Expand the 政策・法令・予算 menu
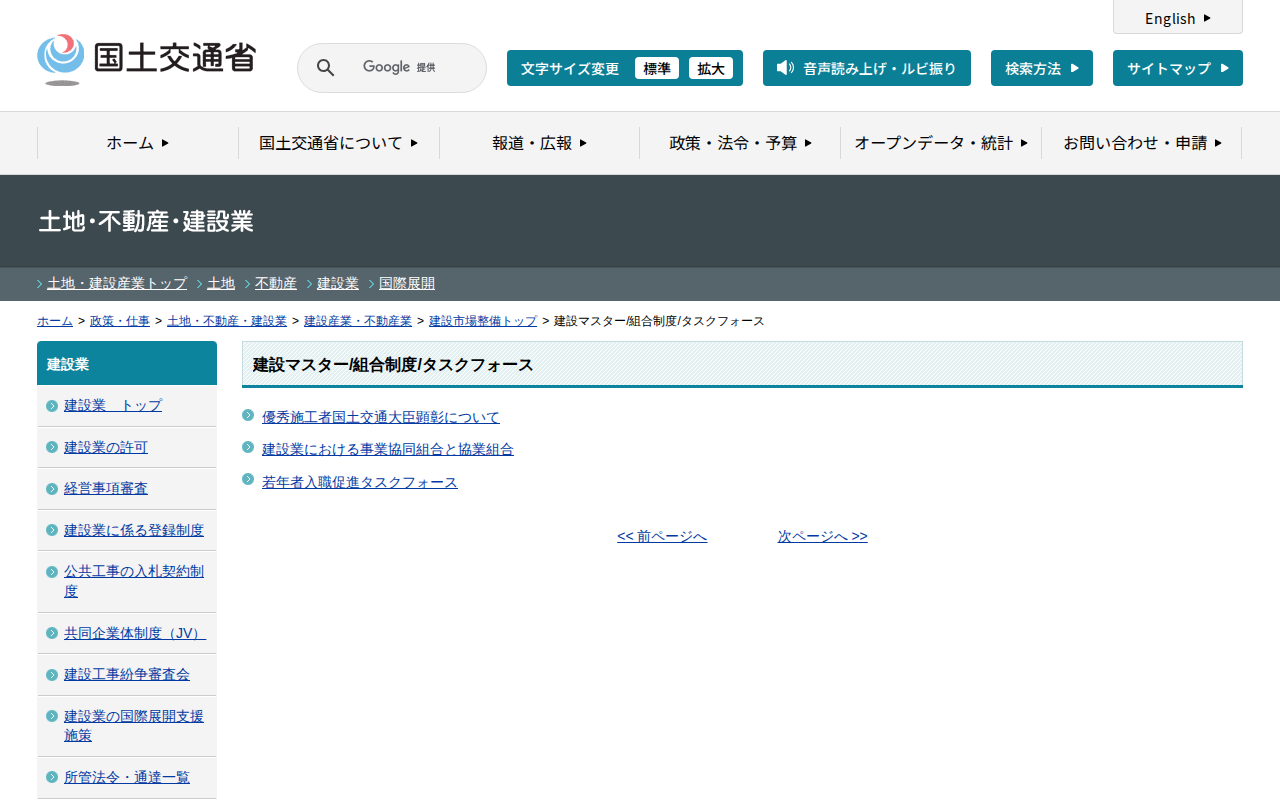The width and height of the screenshot is (1280, 800). coord(740,143)
